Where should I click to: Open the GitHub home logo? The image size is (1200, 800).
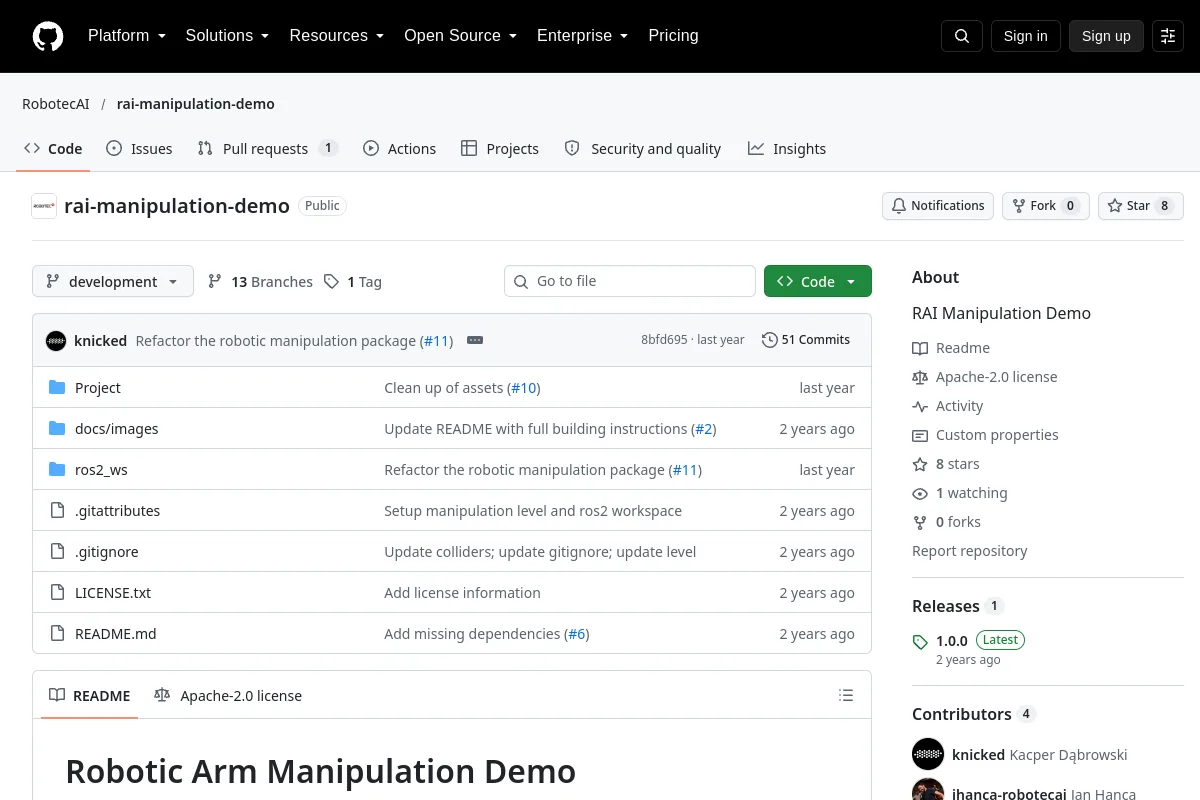point(48,36)
